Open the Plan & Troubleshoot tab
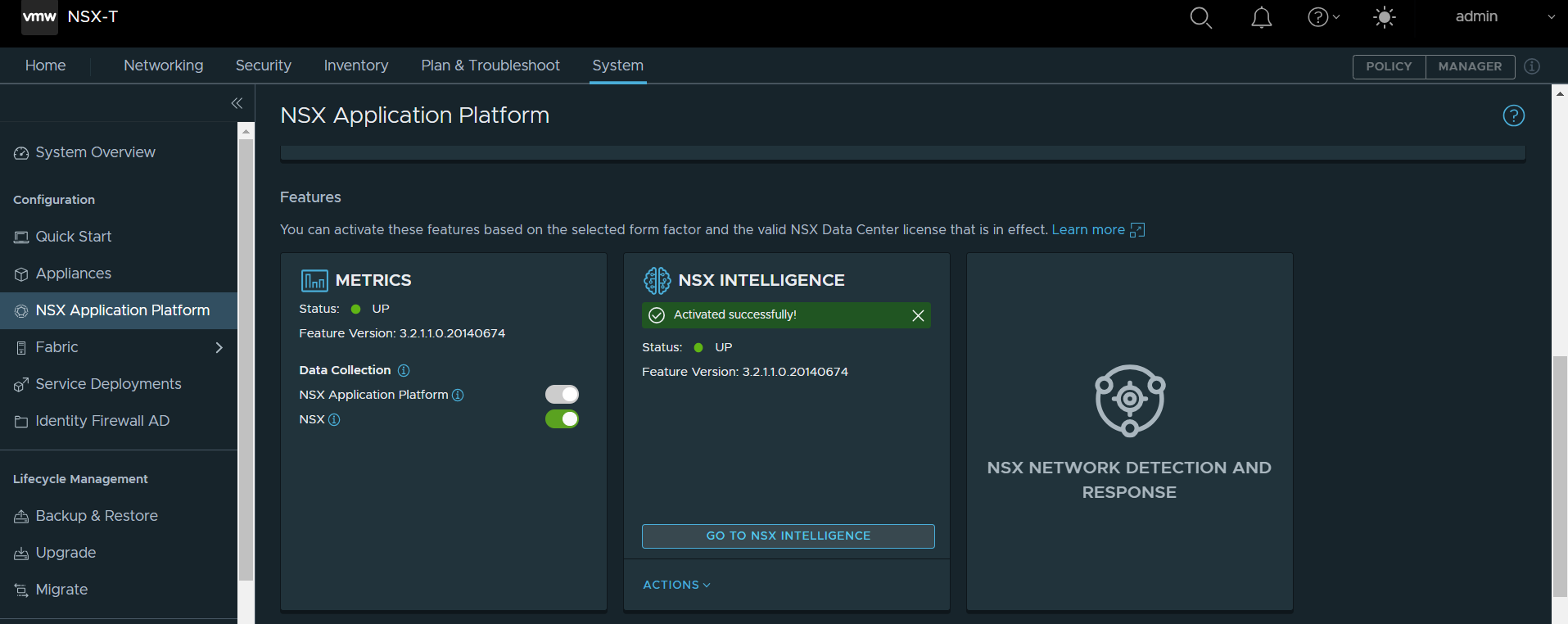This screenshot has width=1568, height=624. click(490, 66)
